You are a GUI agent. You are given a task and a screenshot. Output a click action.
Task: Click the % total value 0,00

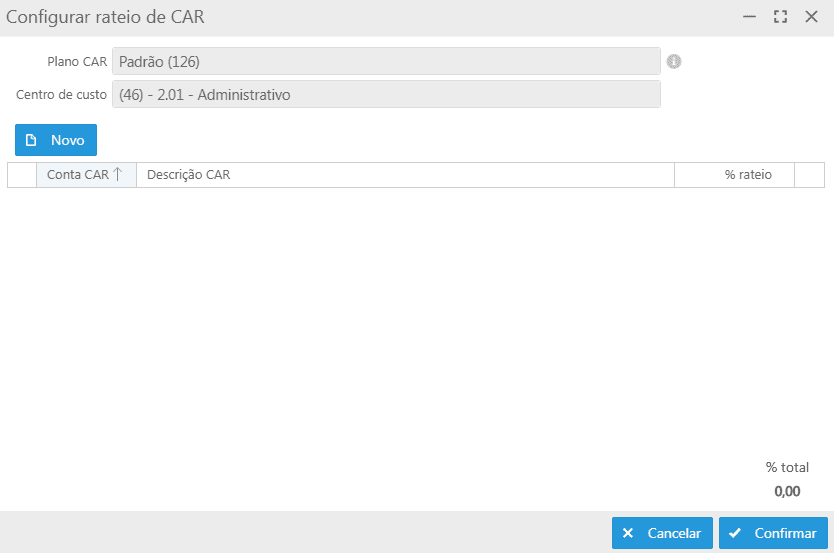pyautogui.click(x=787, y=491)
